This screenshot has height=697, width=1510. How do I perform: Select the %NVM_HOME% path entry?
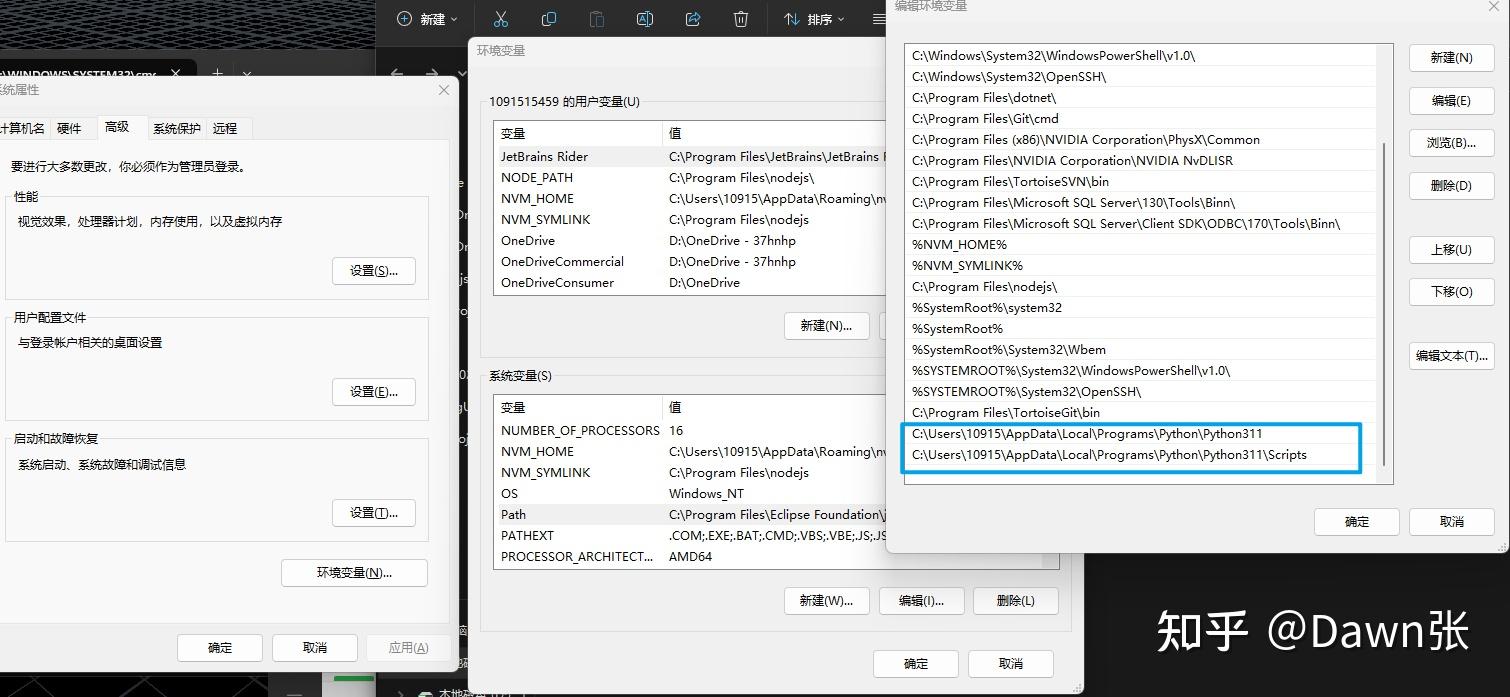pos(1140,245)
